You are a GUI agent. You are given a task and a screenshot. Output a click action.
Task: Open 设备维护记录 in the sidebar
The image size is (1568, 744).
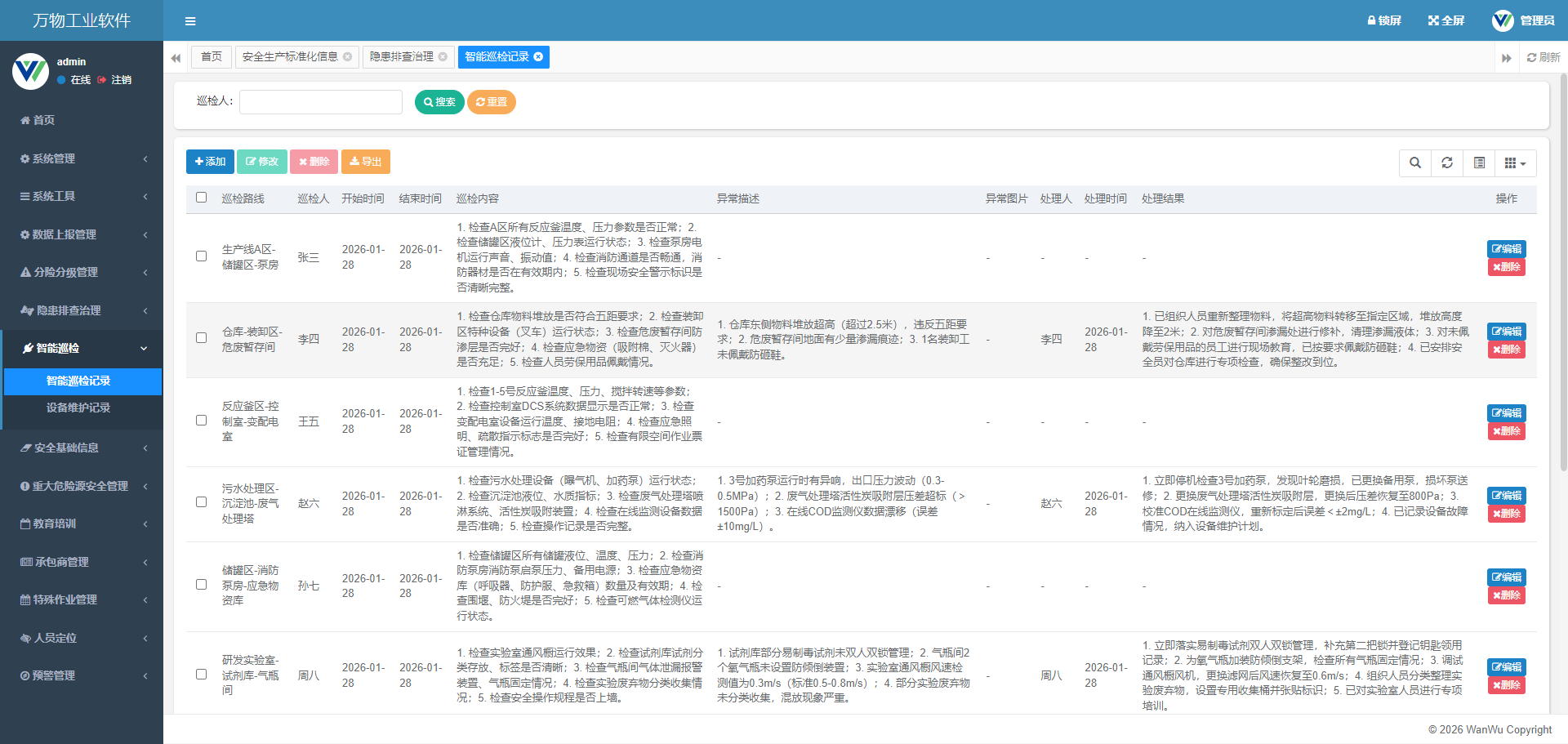(x=78, y=408)
